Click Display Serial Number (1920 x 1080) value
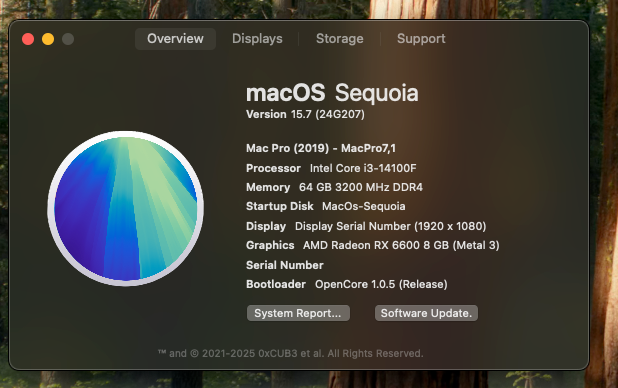 click(x=390, y=226)
